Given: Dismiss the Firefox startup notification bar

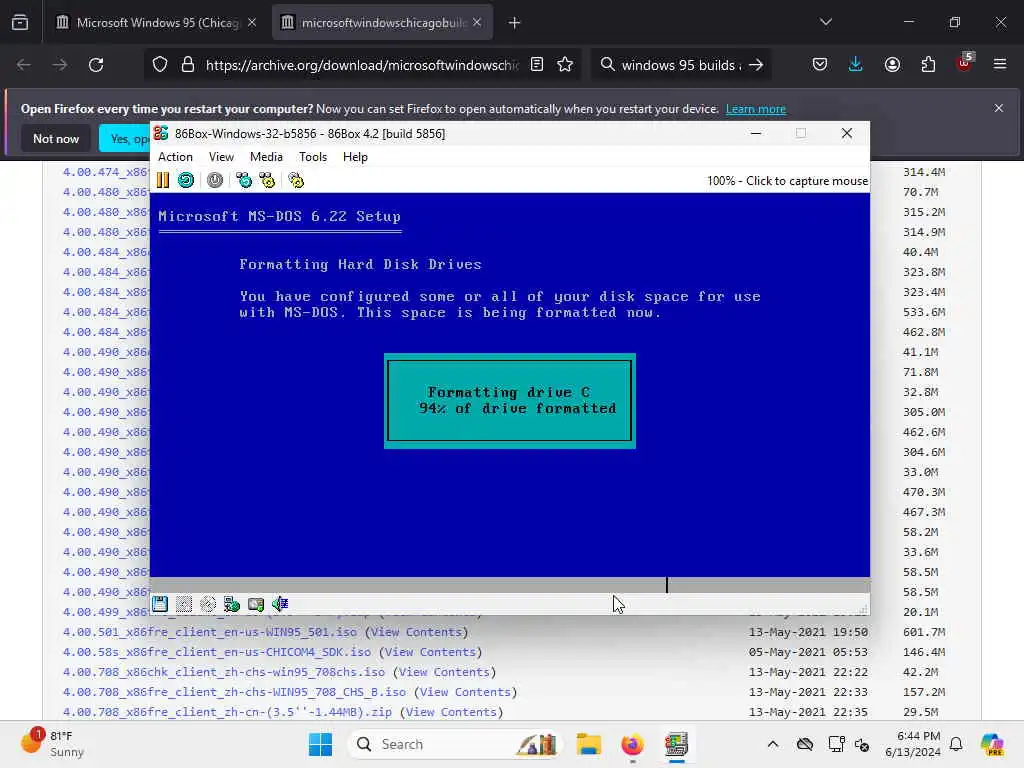Looking at the screenshot, I should point(999,108).
